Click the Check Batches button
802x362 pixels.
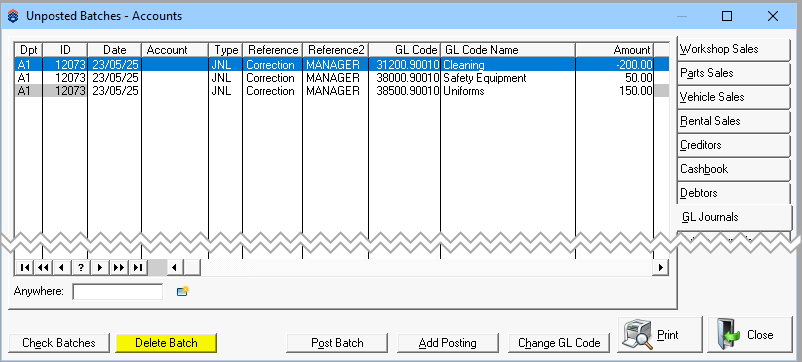point(59,343)
